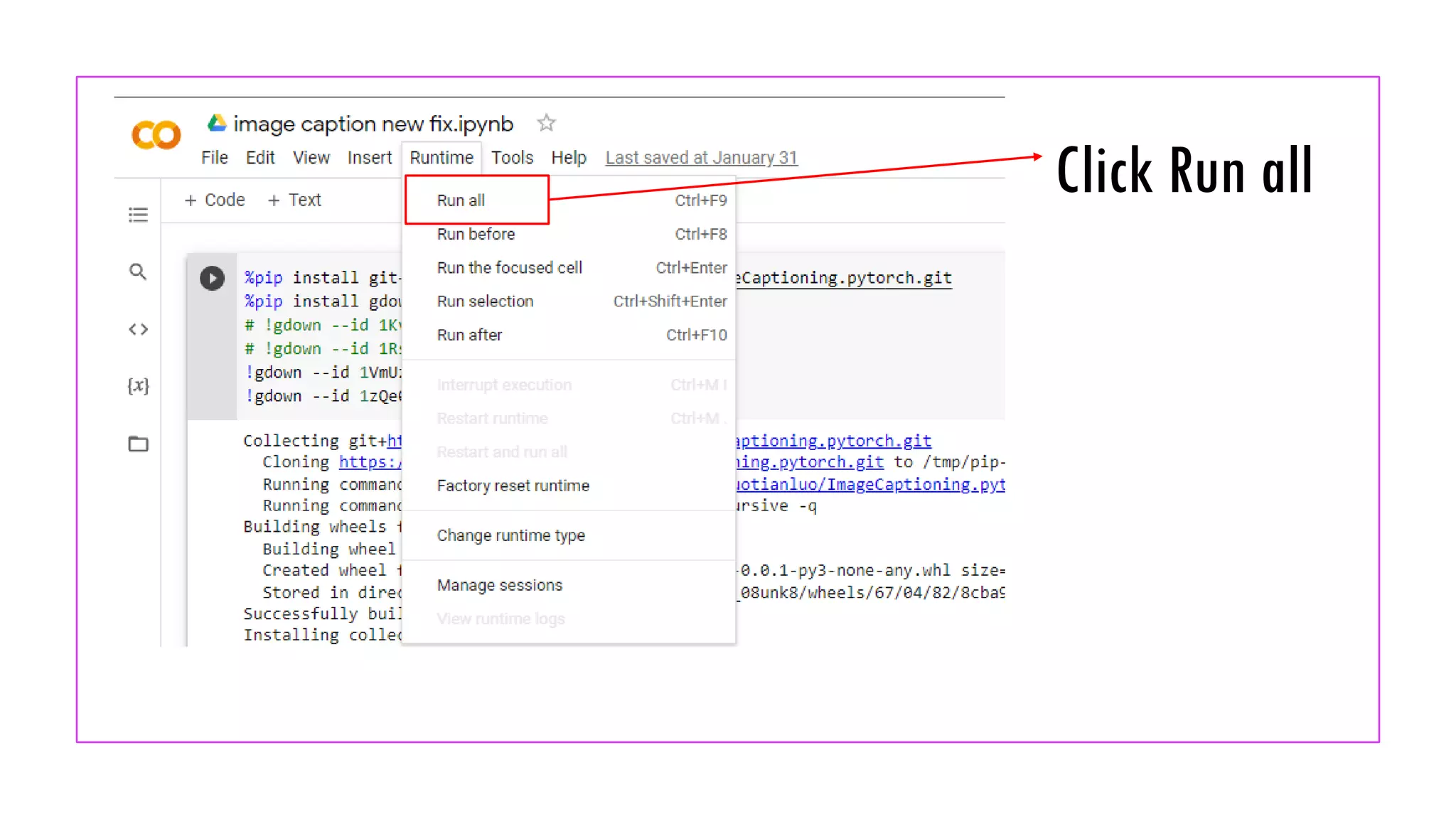Star the notebook with star icon

click(546, 123)
